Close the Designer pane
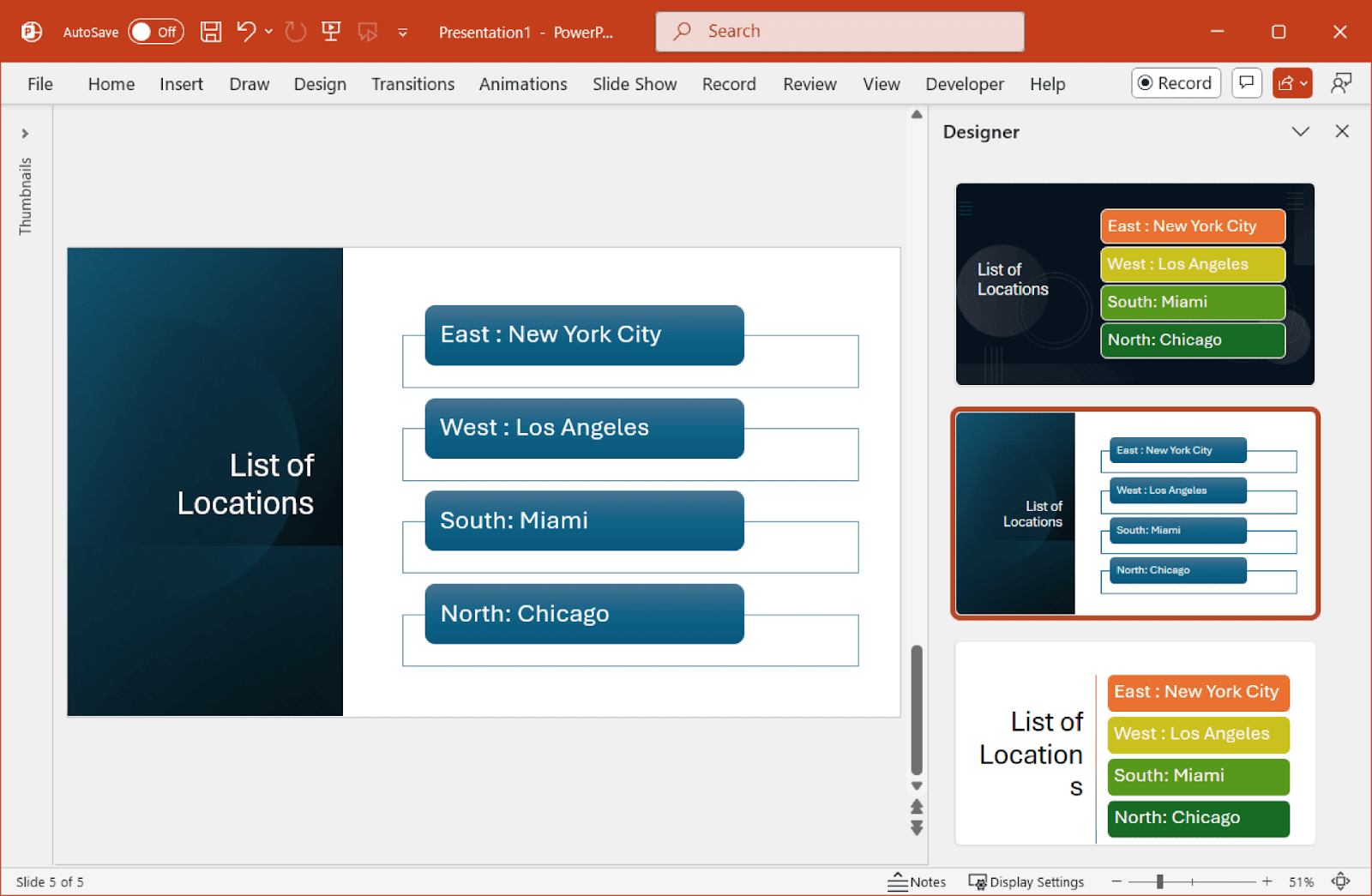This screenshot has height=896, width=1372. (x=1342, y=131)
